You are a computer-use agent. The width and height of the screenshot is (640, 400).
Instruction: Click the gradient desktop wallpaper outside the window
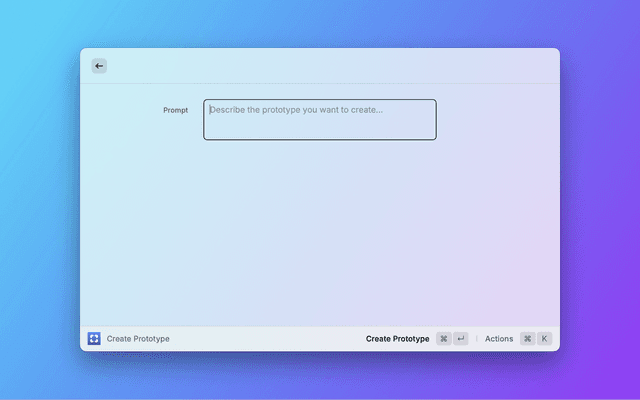click(x=40, y=200)
